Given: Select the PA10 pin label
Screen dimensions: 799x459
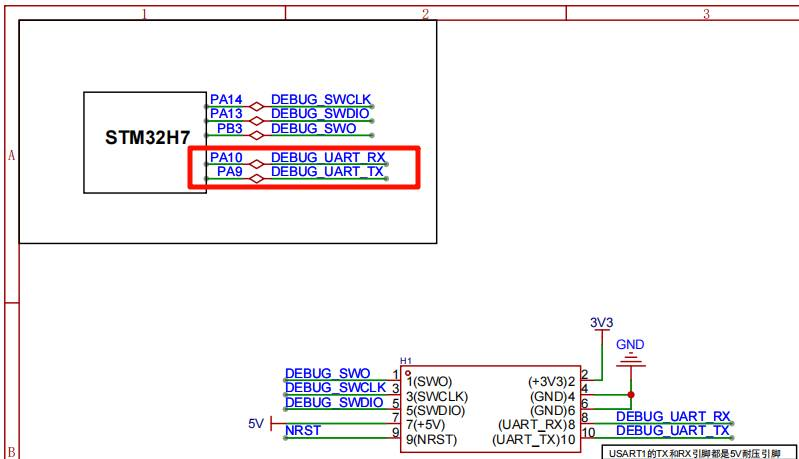Looking at the screenshot, I should (226, 157).
